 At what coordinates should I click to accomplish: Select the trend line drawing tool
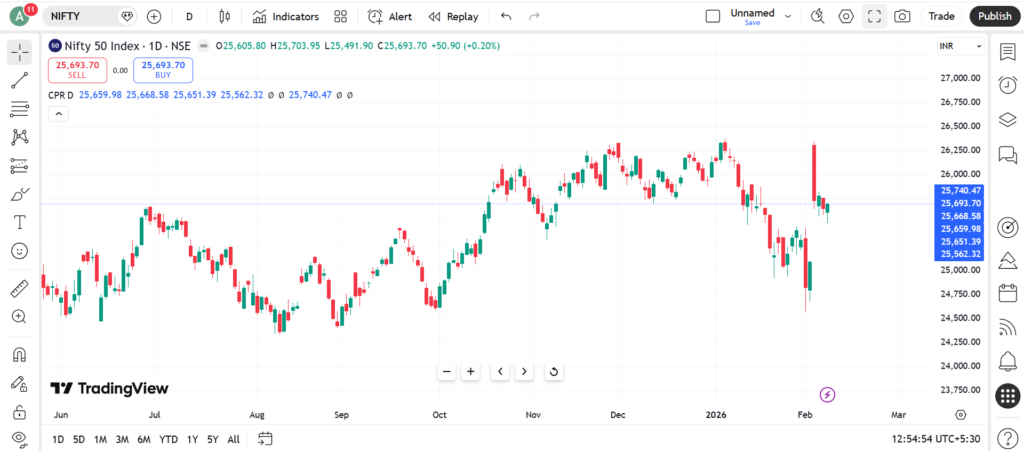click(x=19, y=81)
